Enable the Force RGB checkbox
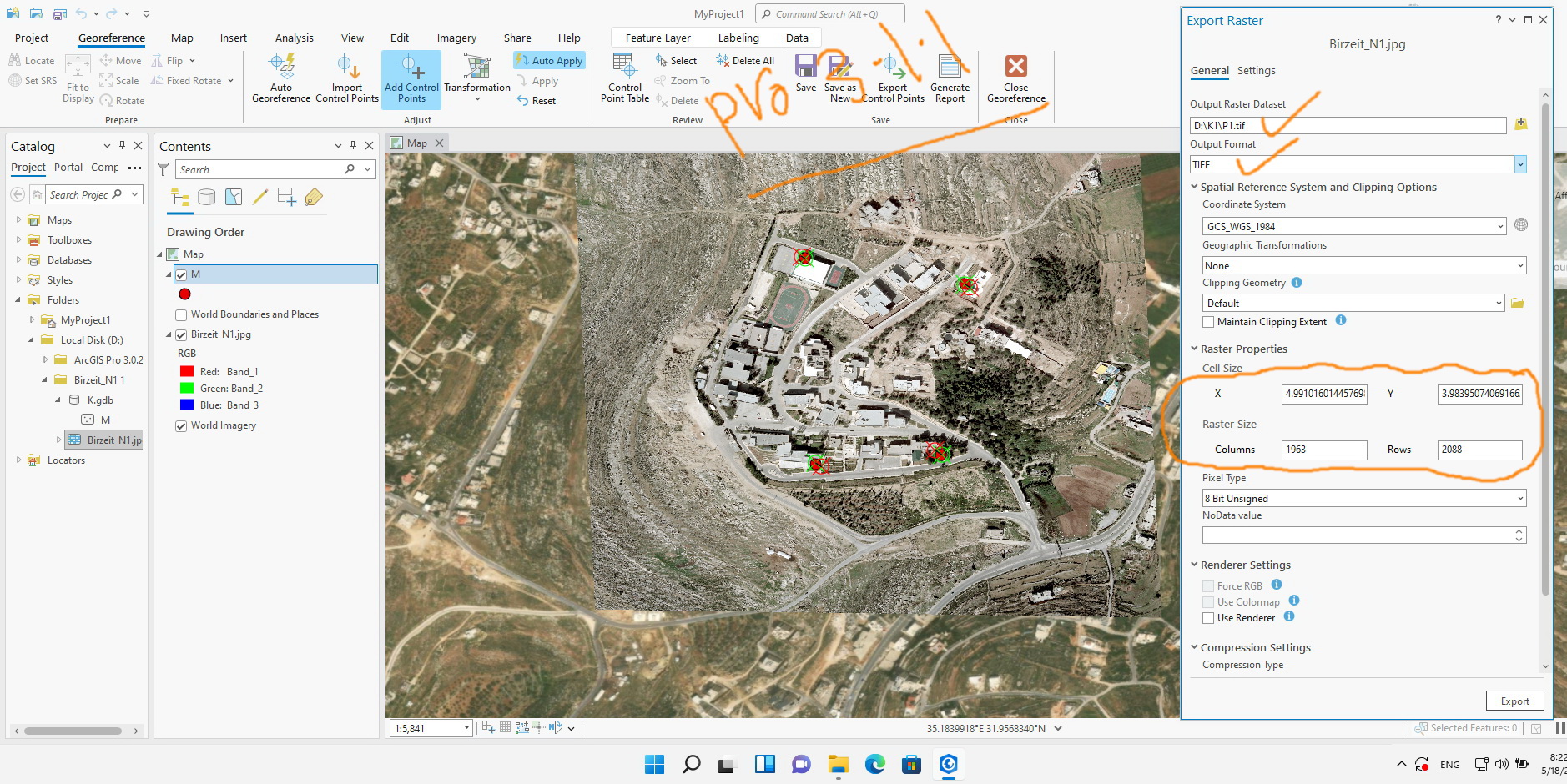This screenshot has height=784, width=1567. 1209,585
